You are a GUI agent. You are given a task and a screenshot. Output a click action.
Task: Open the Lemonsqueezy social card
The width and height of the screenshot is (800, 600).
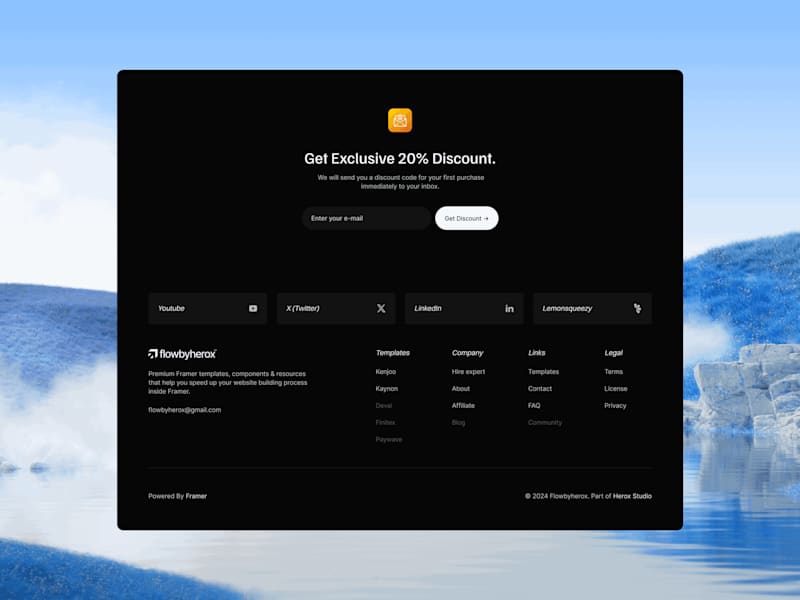click(592, 308)
